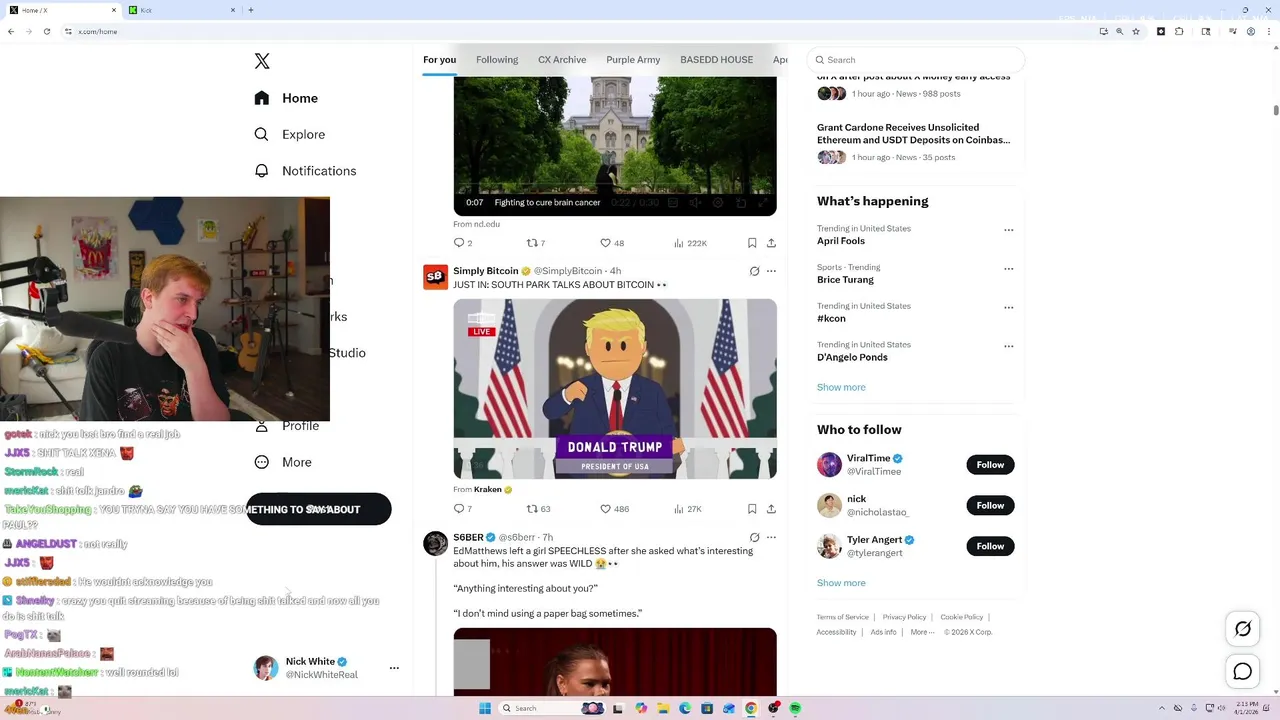Open Spotify from the taskbar
The height and width of the screenshot is (720, 1280).
pyautogui.click(x=795, y=708)
